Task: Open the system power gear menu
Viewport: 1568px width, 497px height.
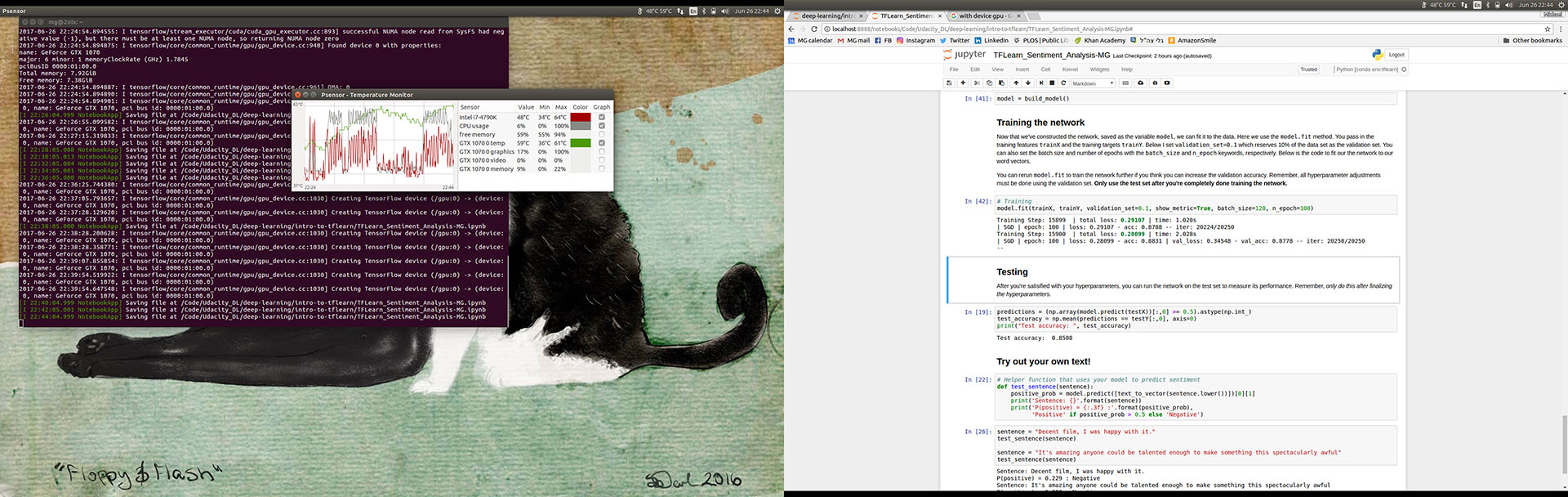Action: [1561, 5]
